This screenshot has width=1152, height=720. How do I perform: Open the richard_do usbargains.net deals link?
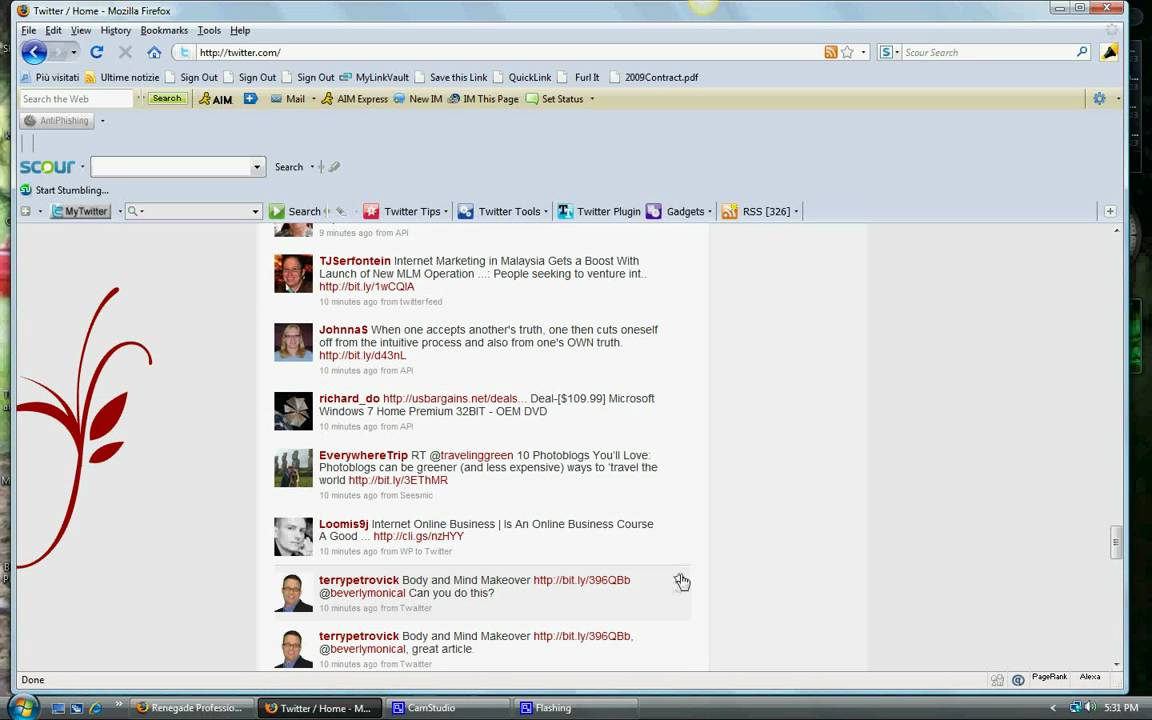454,398
